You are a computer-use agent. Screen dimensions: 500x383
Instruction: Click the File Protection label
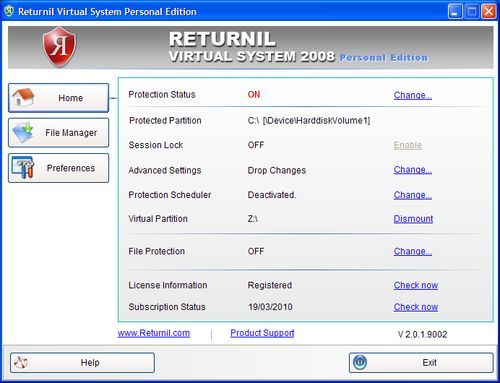pos(157,251)
